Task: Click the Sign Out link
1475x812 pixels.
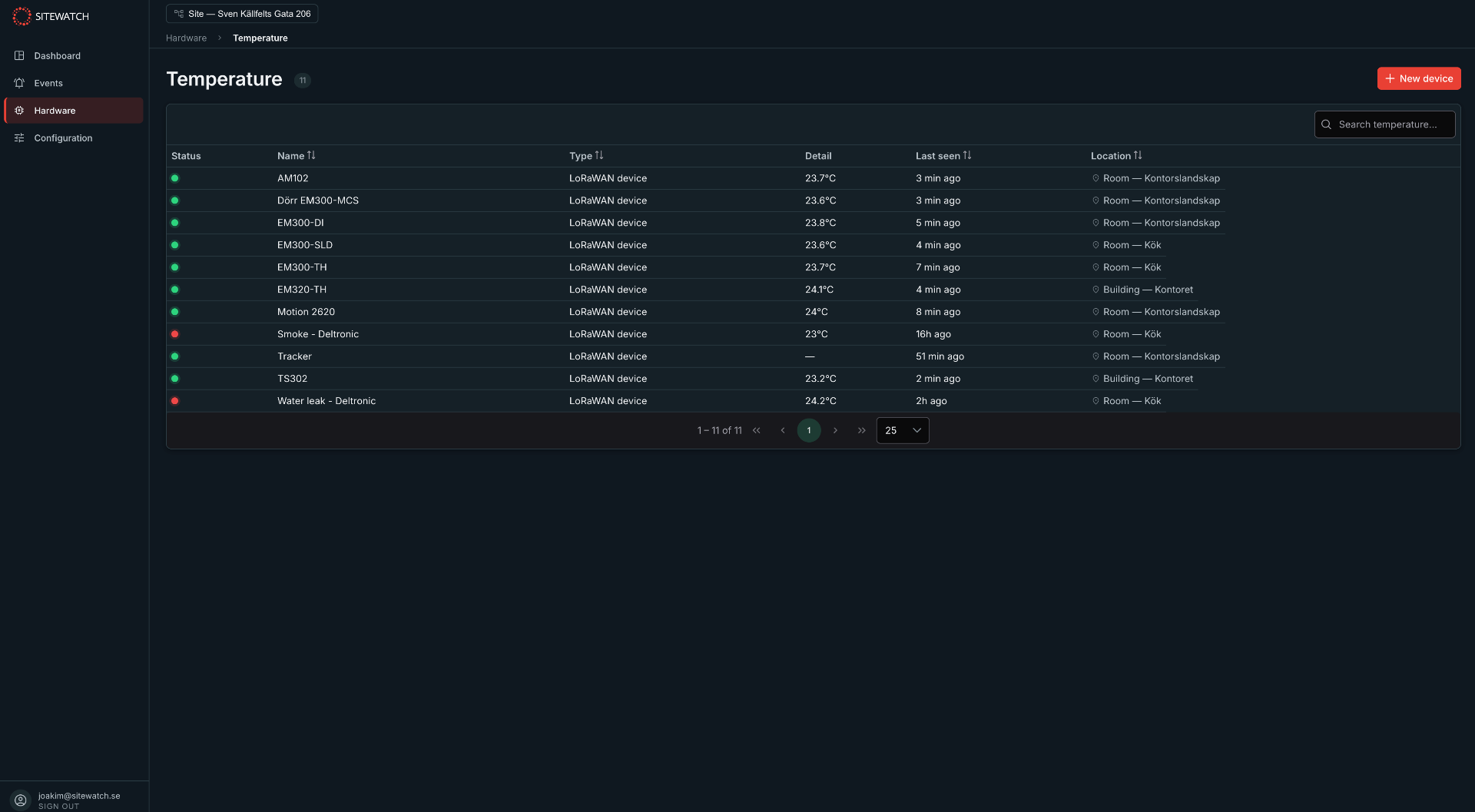Action: pos(58,806)
